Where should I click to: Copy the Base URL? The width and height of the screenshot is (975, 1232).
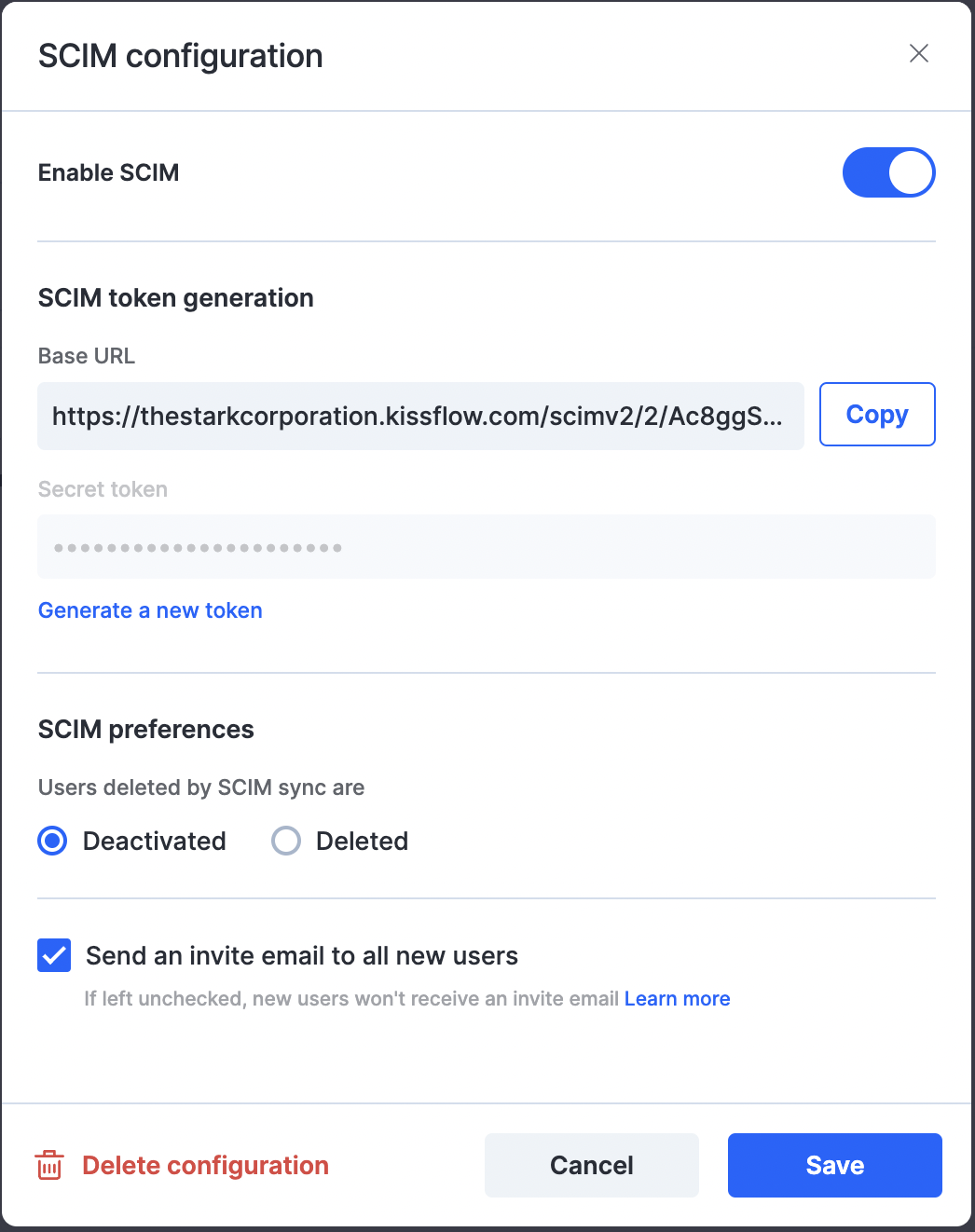[877, 415]
